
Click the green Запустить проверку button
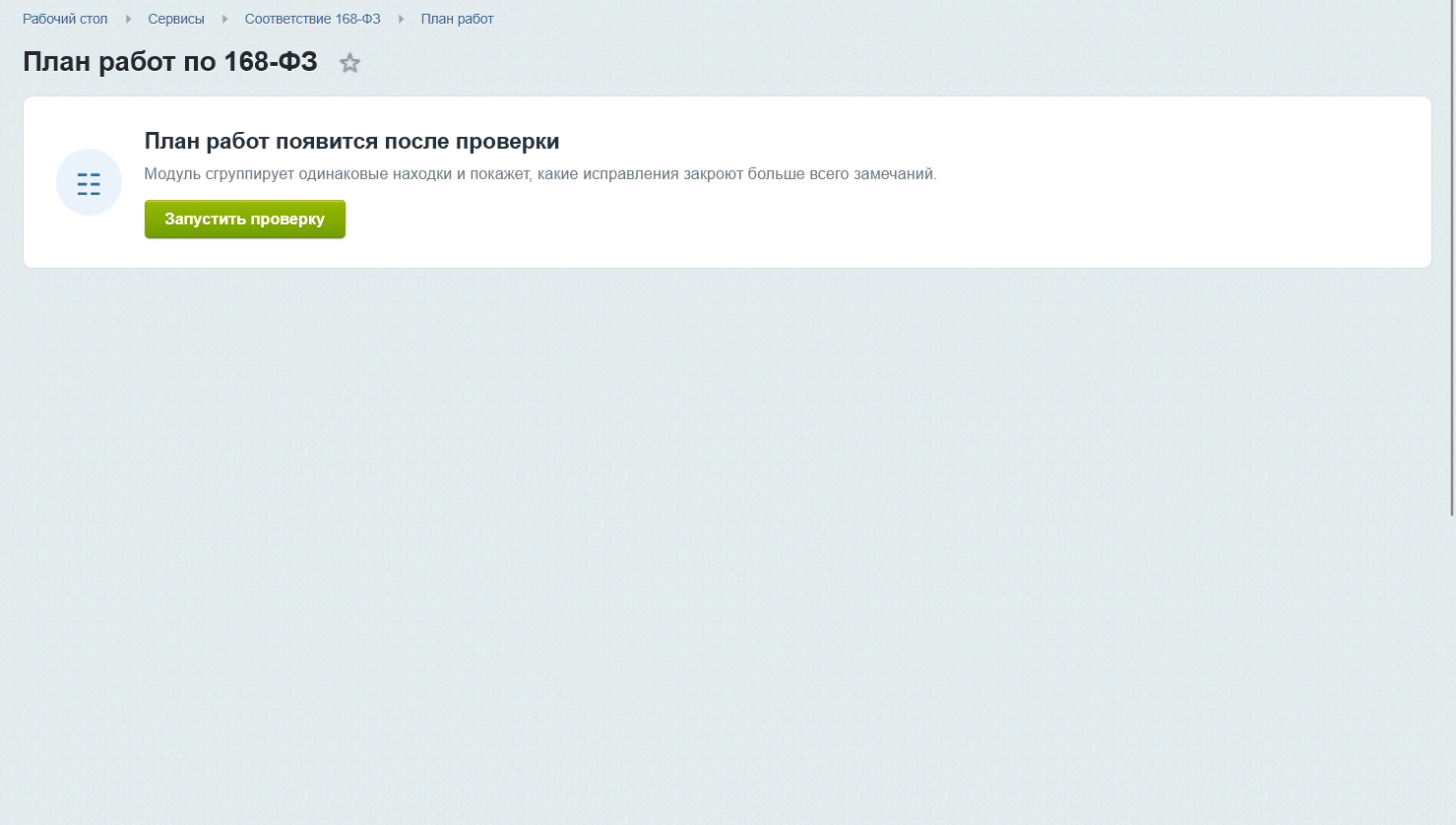245,219
